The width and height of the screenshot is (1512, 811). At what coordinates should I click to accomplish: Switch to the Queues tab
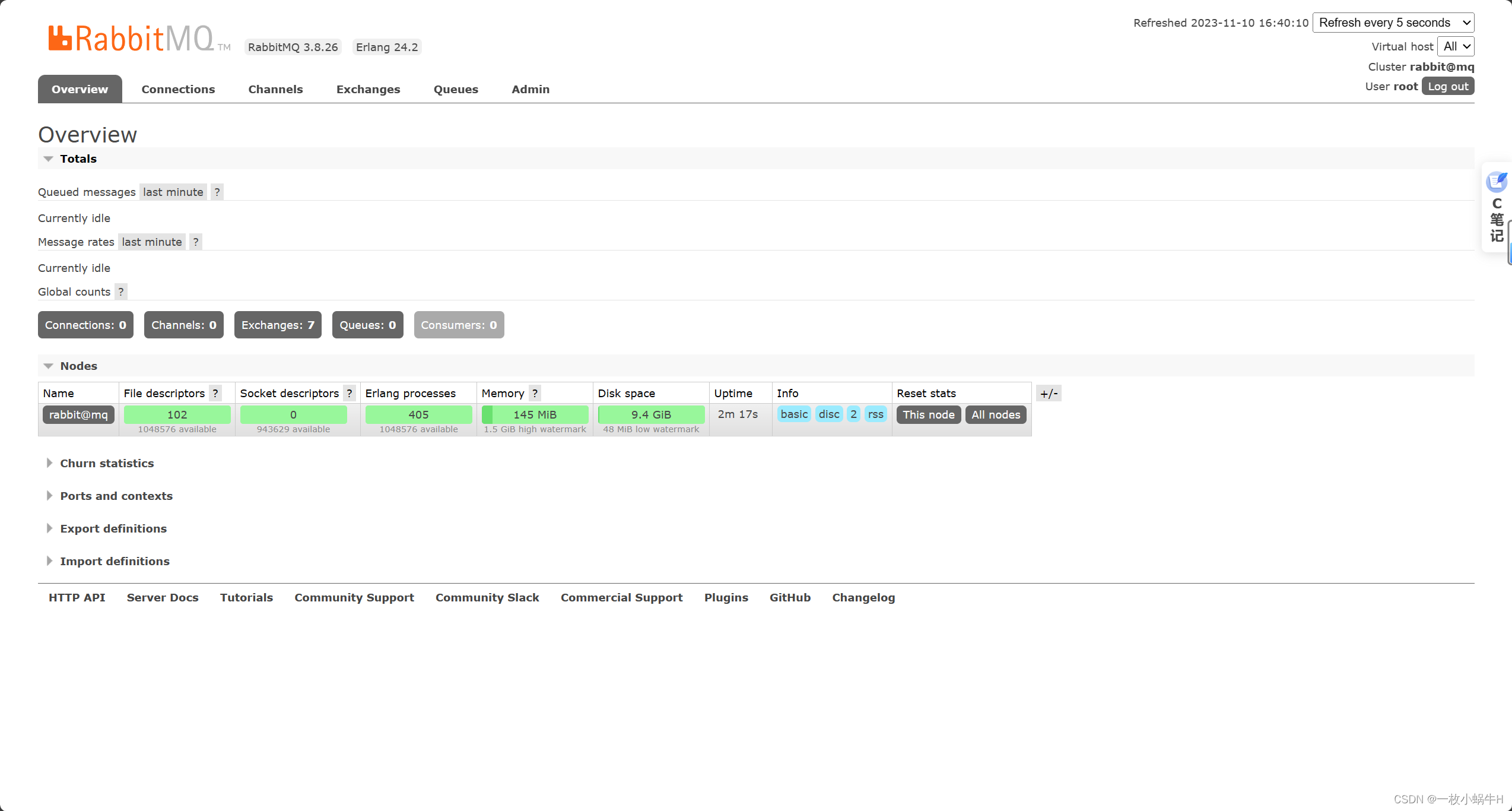tap(456, 89)
